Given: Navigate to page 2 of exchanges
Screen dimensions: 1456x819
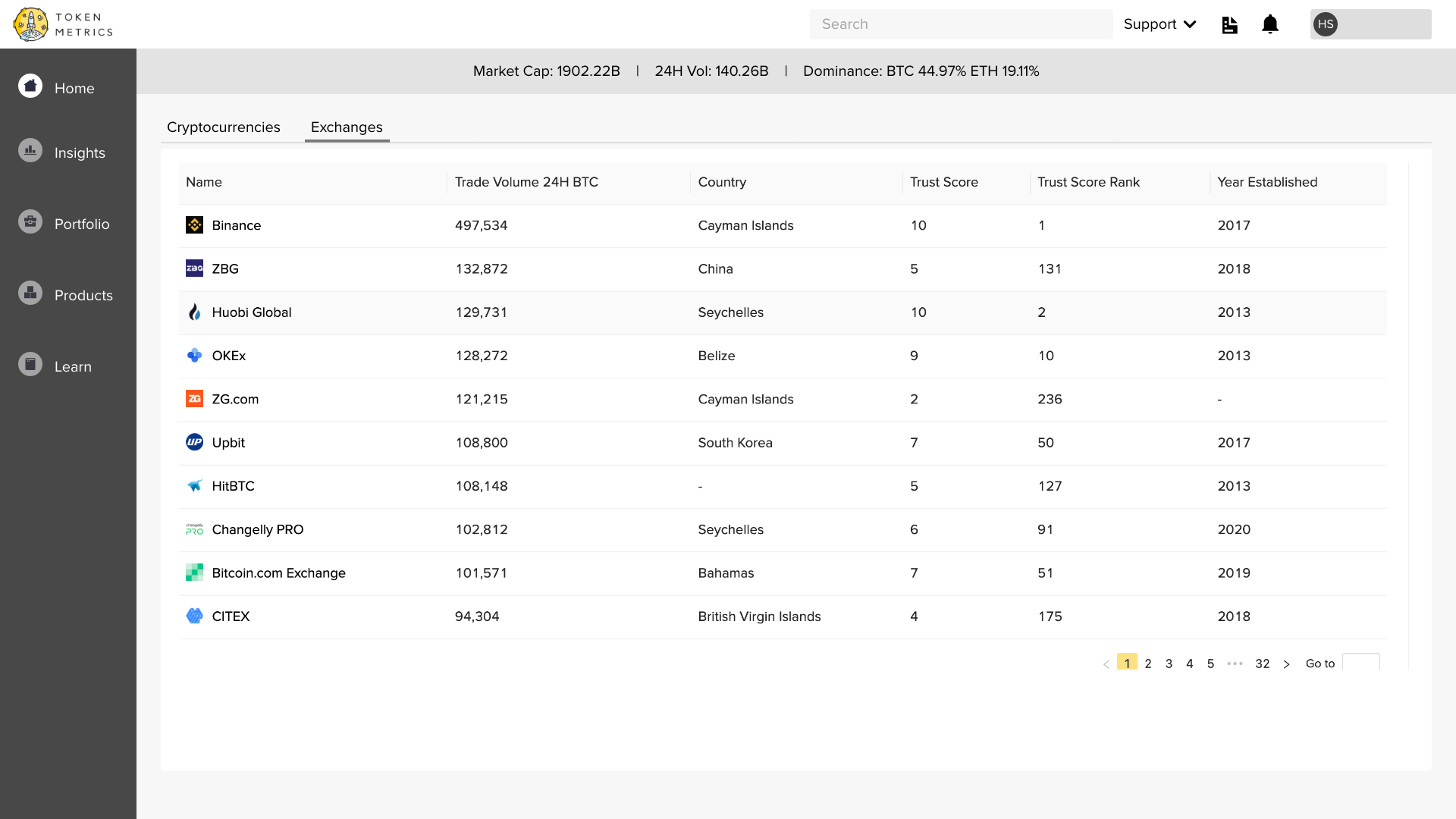Looking at the screenshot, I should point(1148,663).
